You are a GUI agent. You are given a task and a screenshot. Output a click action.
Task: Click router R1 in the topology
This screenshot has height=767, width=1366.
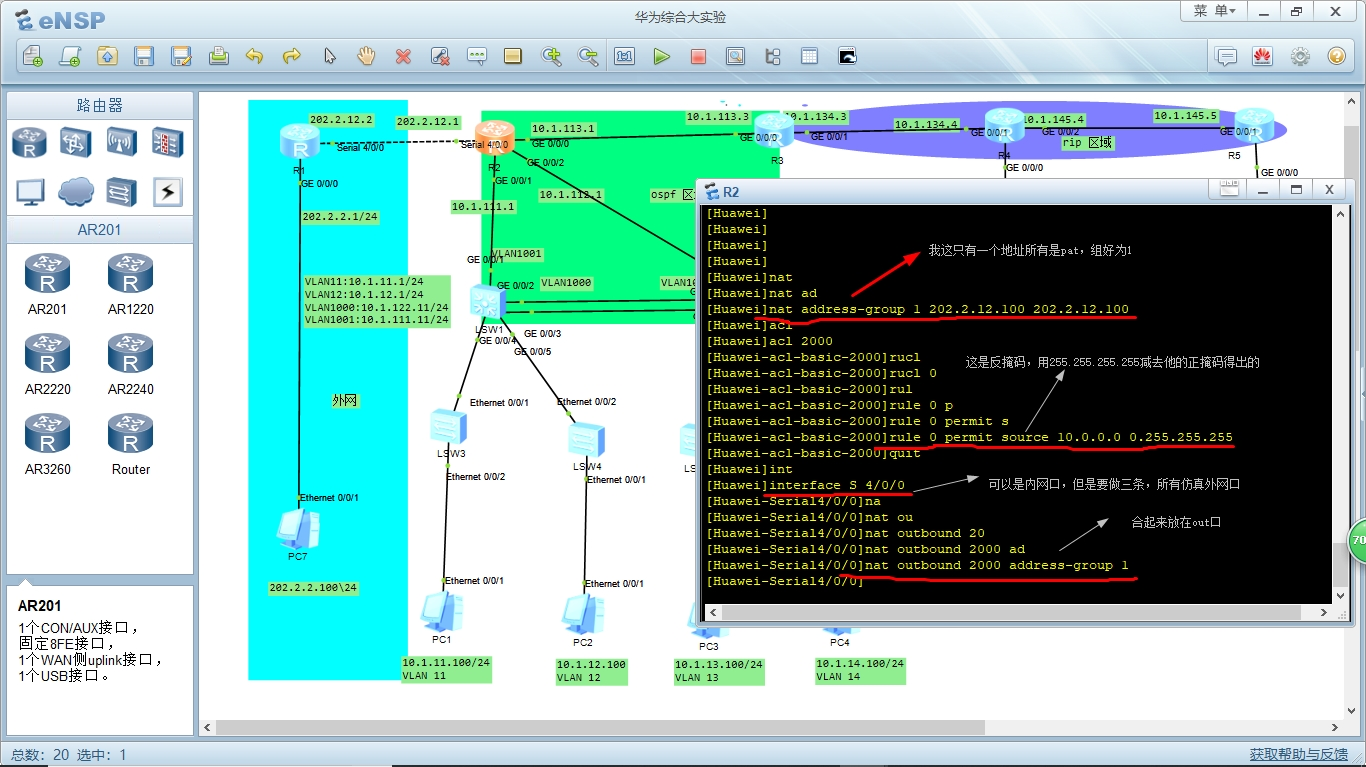tap(299, 141)
